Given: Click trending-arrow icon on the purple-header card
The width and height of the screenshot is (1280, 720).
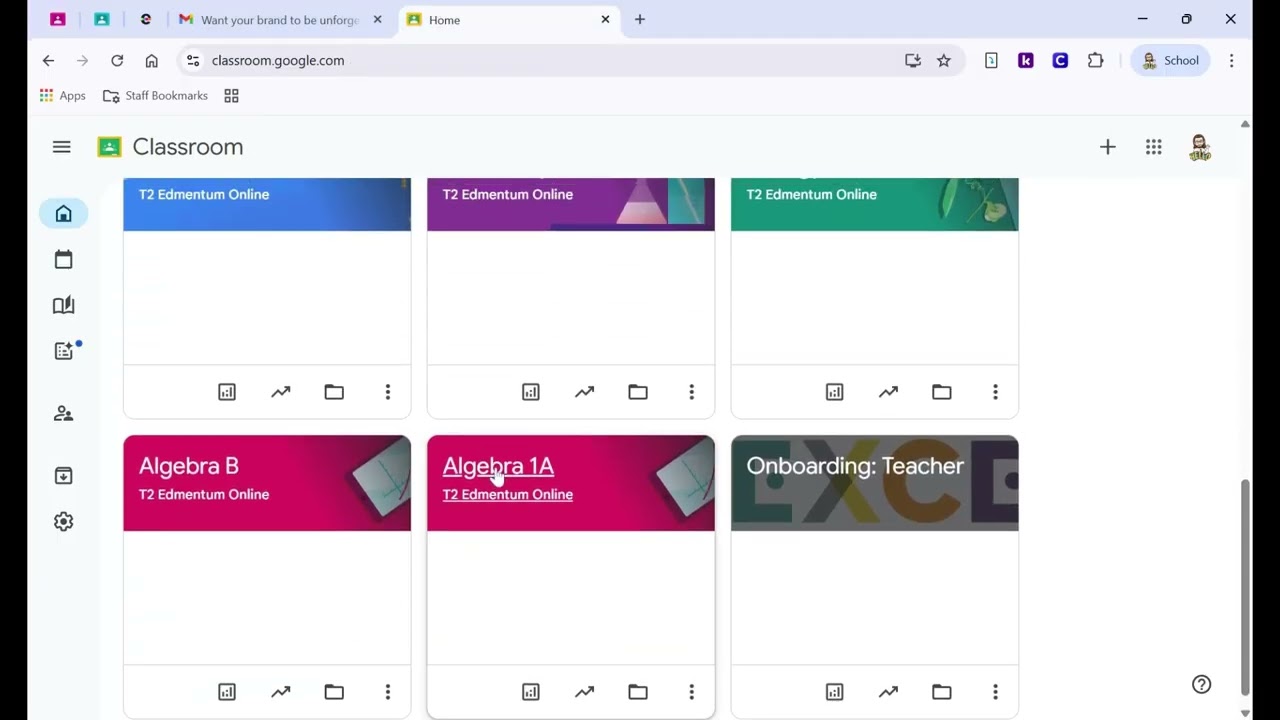Looking at the screenshot, I should [585, 392].
